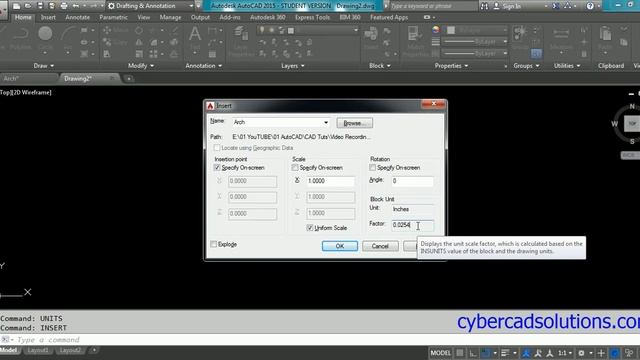Click the color wheel icon in Properties panel

436,30
